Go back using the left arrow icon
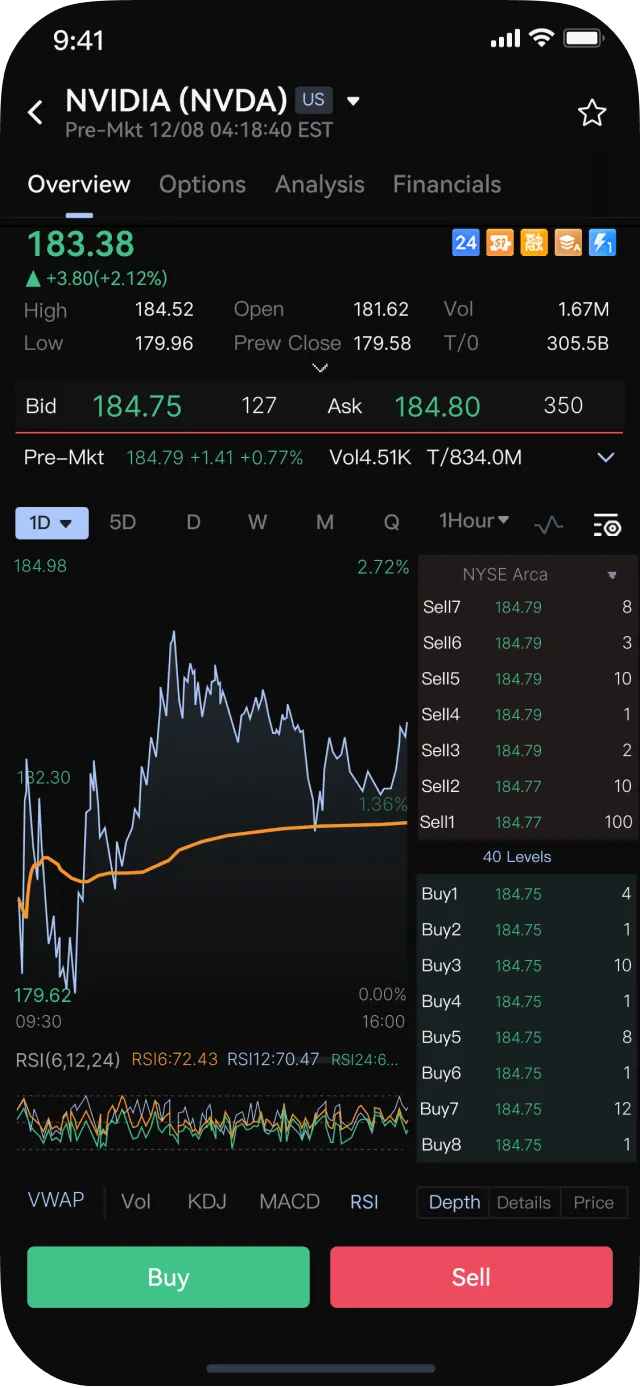 tap(36, 112)
